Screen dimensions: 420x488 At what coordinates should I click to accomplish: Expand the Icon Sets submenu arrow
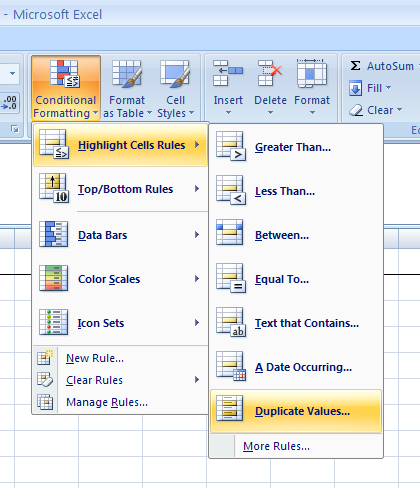[197, 323]
